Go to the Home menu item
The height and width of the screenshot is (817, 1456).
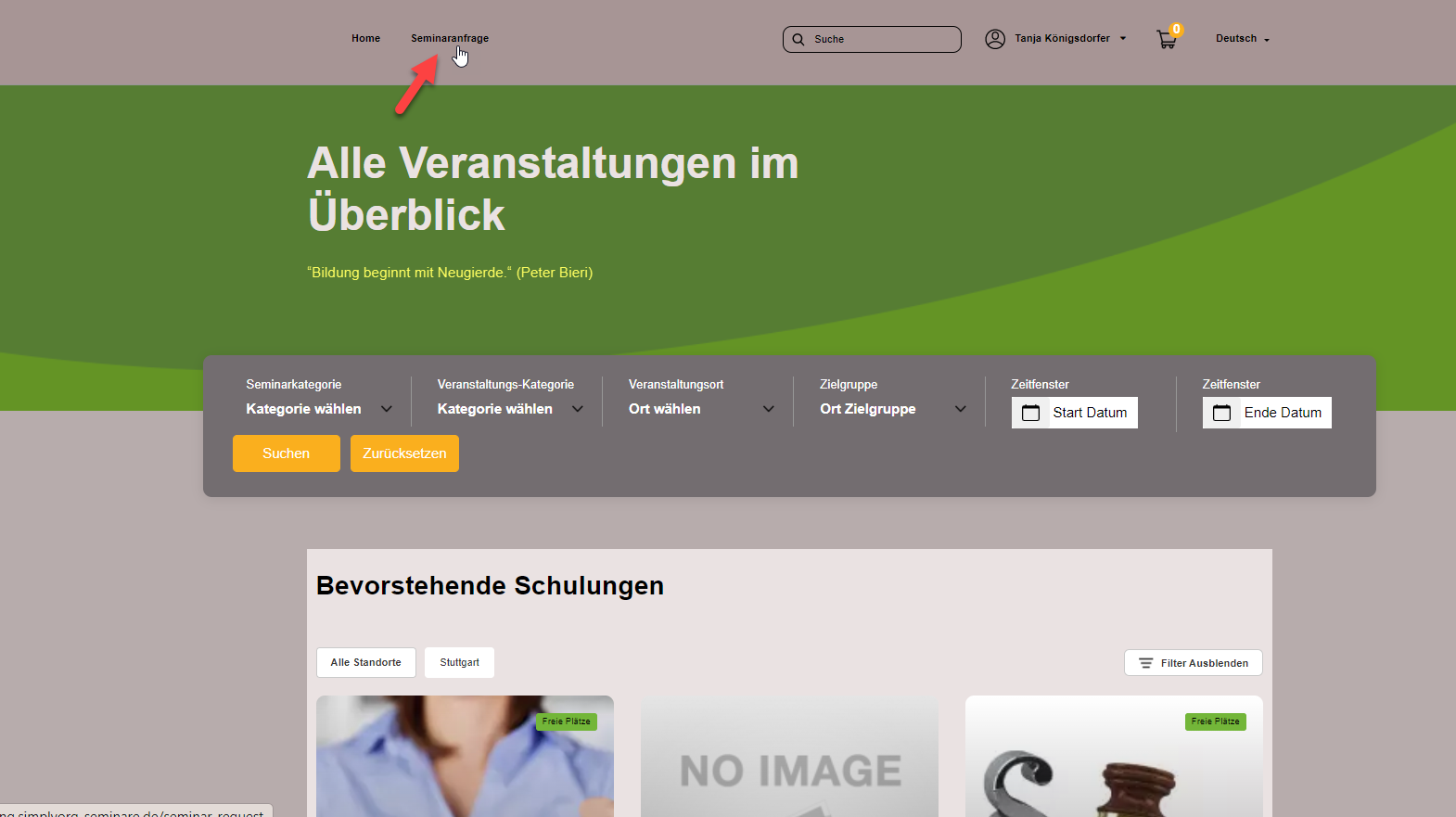pyautogui.click(x=365, y=39)
